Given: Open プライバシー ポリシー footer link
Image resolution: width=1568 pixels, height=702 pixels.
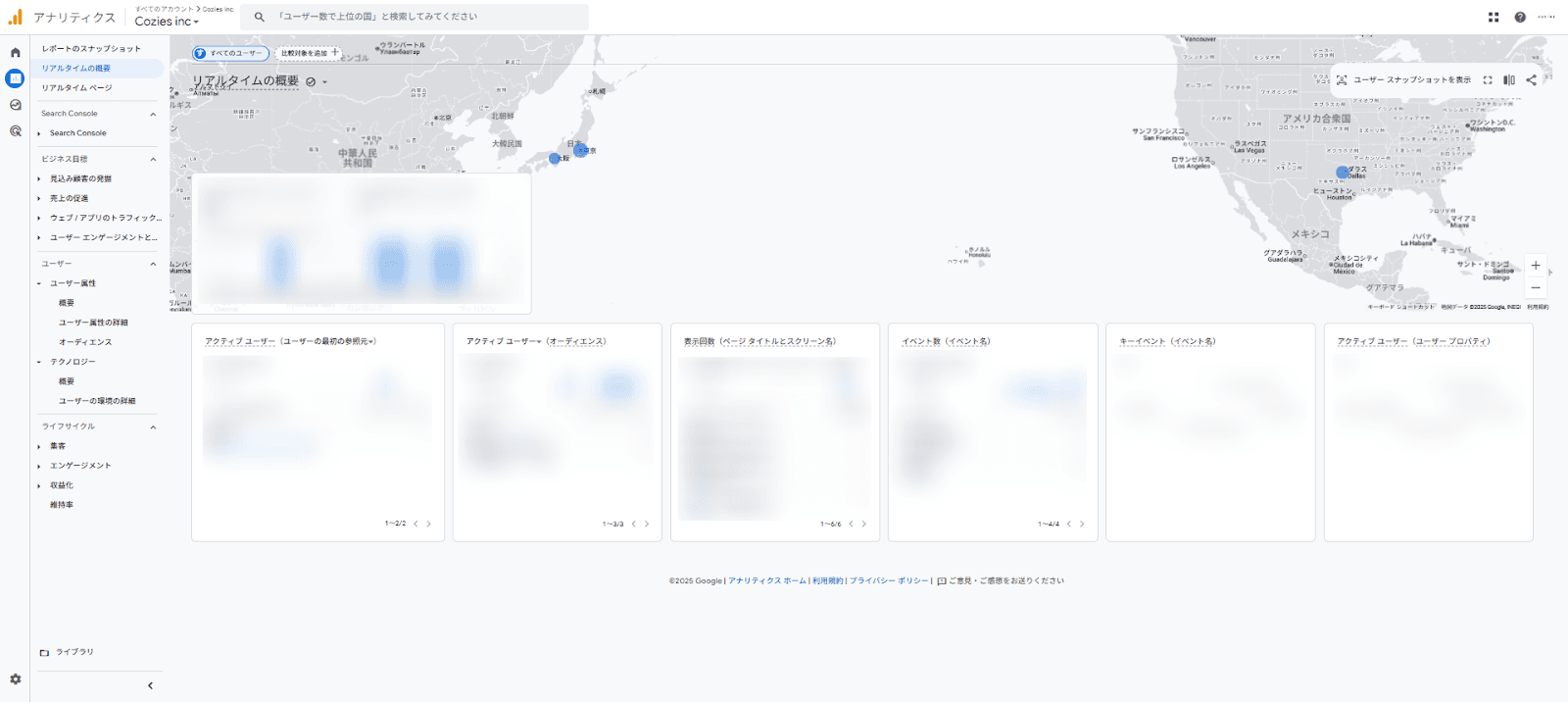Looking at the screenshot, I should coord(889,580).
